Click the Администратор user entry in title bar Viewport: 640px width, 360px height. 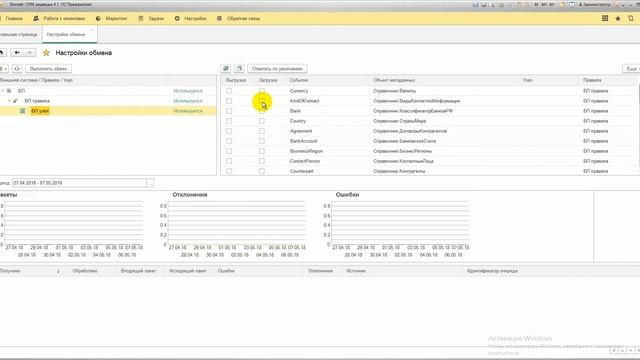point(594,4)
